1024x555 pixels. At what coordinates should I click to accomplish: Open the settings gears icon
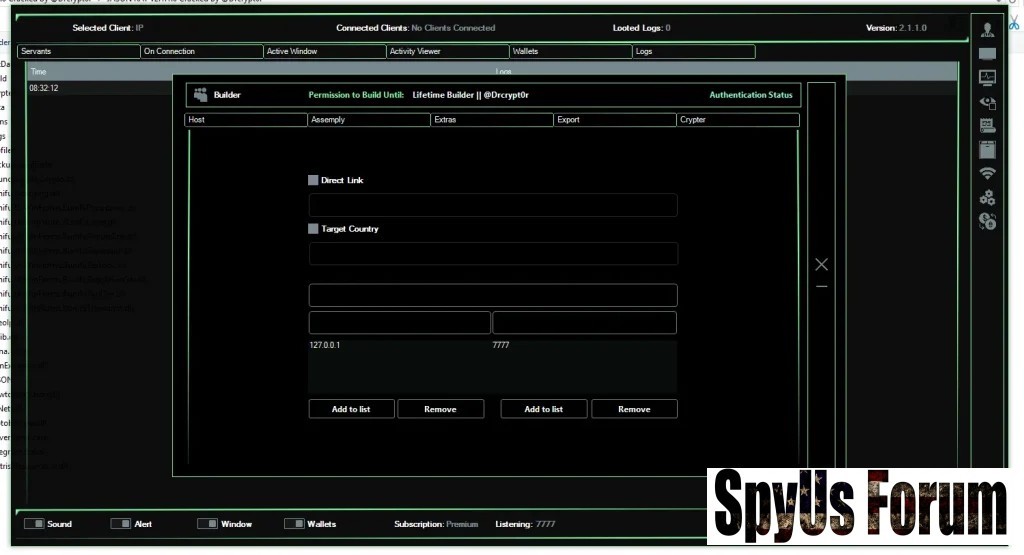tap(987, 197)
